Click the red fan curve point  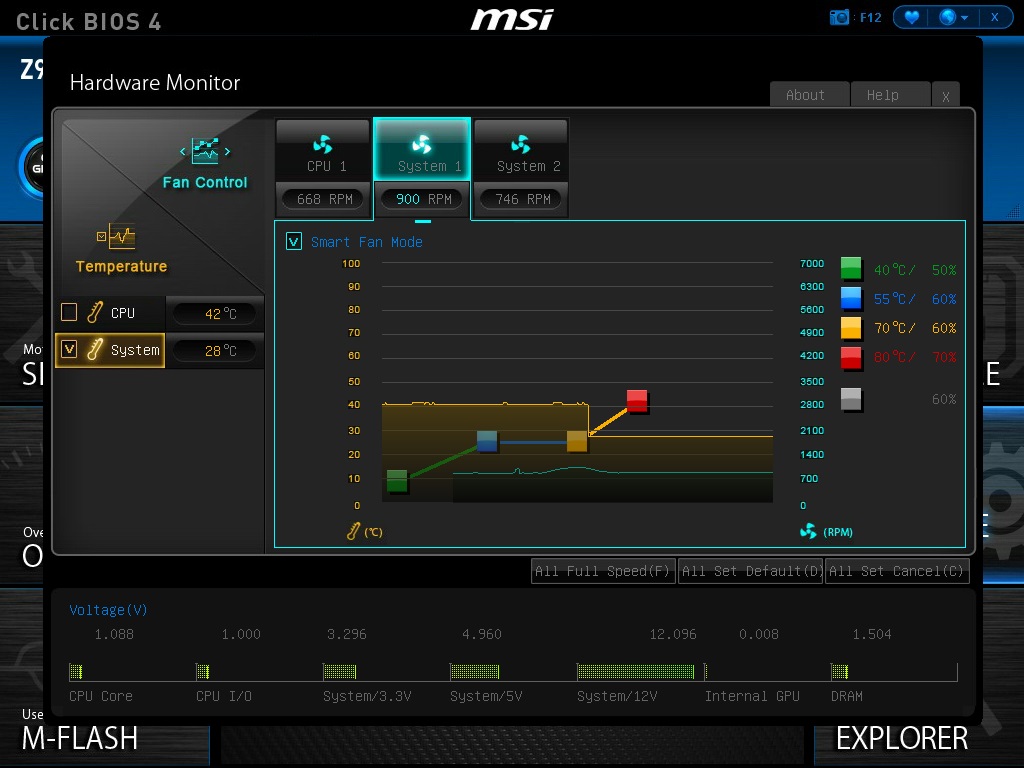point(637,400)
